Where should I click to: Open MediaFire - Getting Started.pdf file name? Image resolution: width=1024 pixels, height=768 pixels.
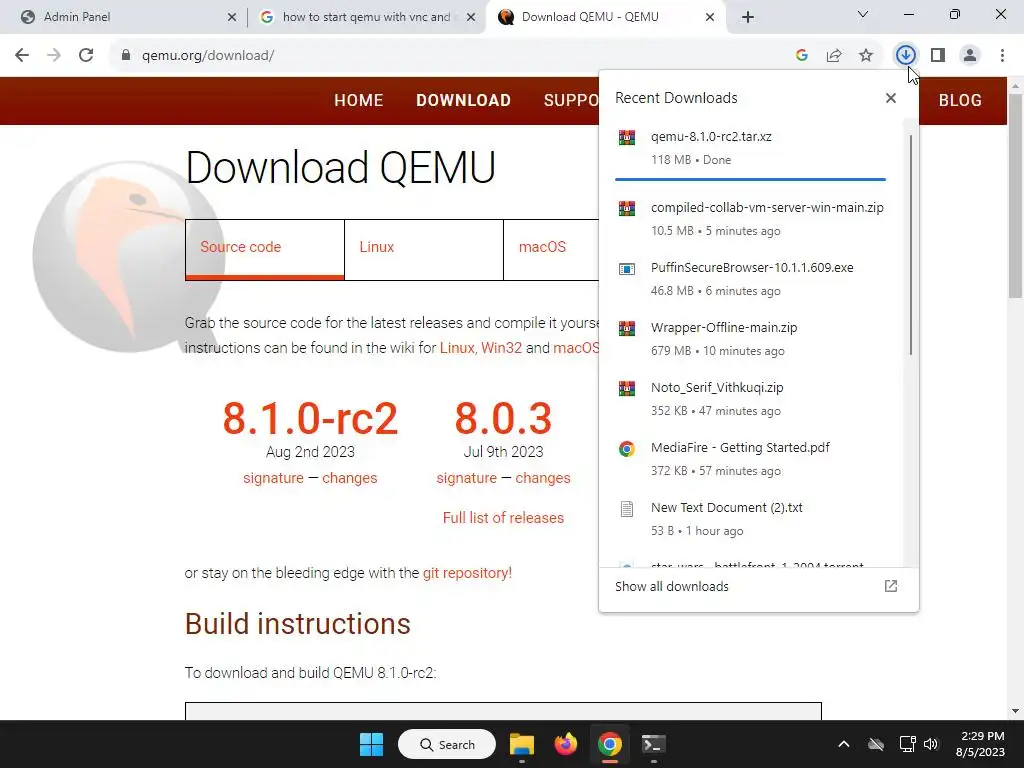[x=740, y=448]
